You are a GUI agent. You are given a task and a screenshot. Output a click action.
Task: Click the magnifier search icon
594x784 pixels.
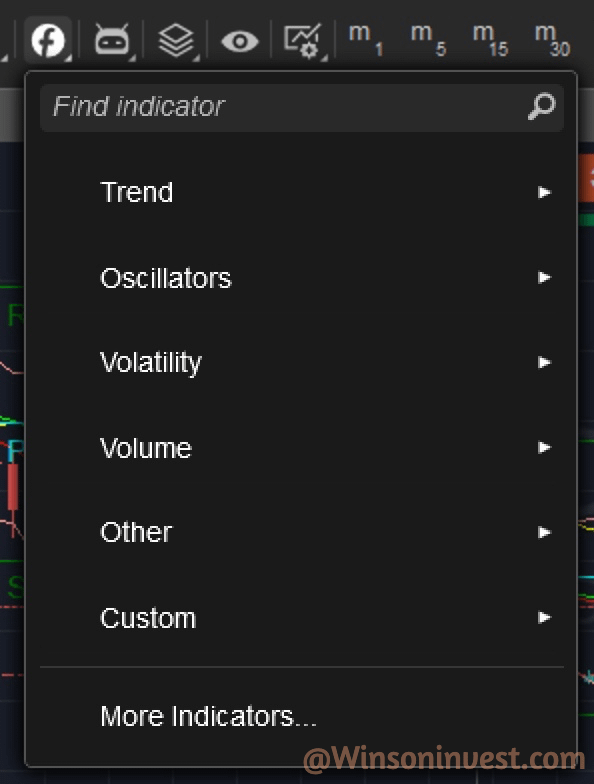coord(542,106)
